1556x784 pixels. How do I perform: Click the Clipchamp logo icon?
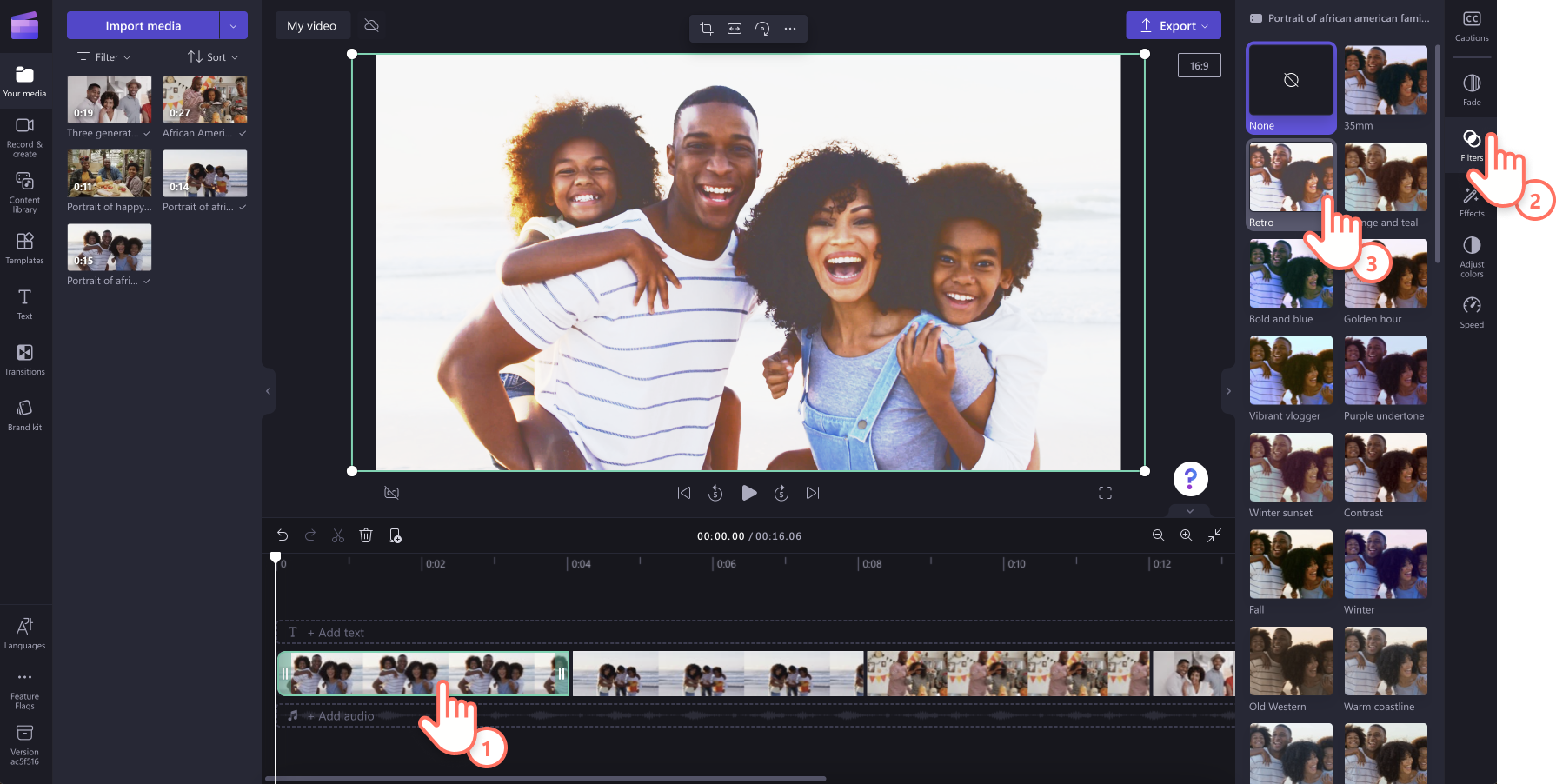24,25
